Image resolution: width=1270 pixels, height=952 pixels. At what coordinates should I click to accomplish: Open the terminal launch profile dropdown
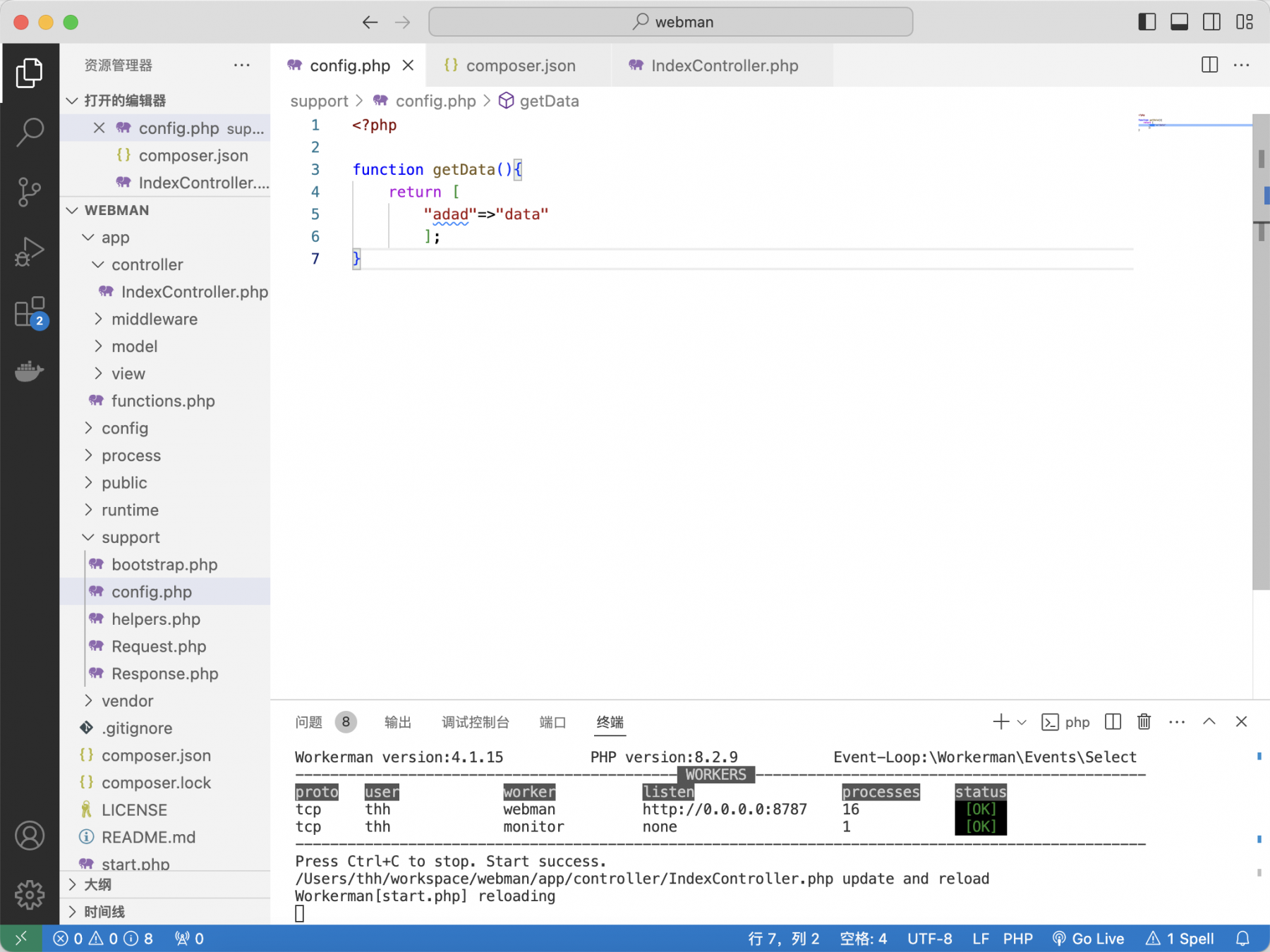pos(1022,722)
